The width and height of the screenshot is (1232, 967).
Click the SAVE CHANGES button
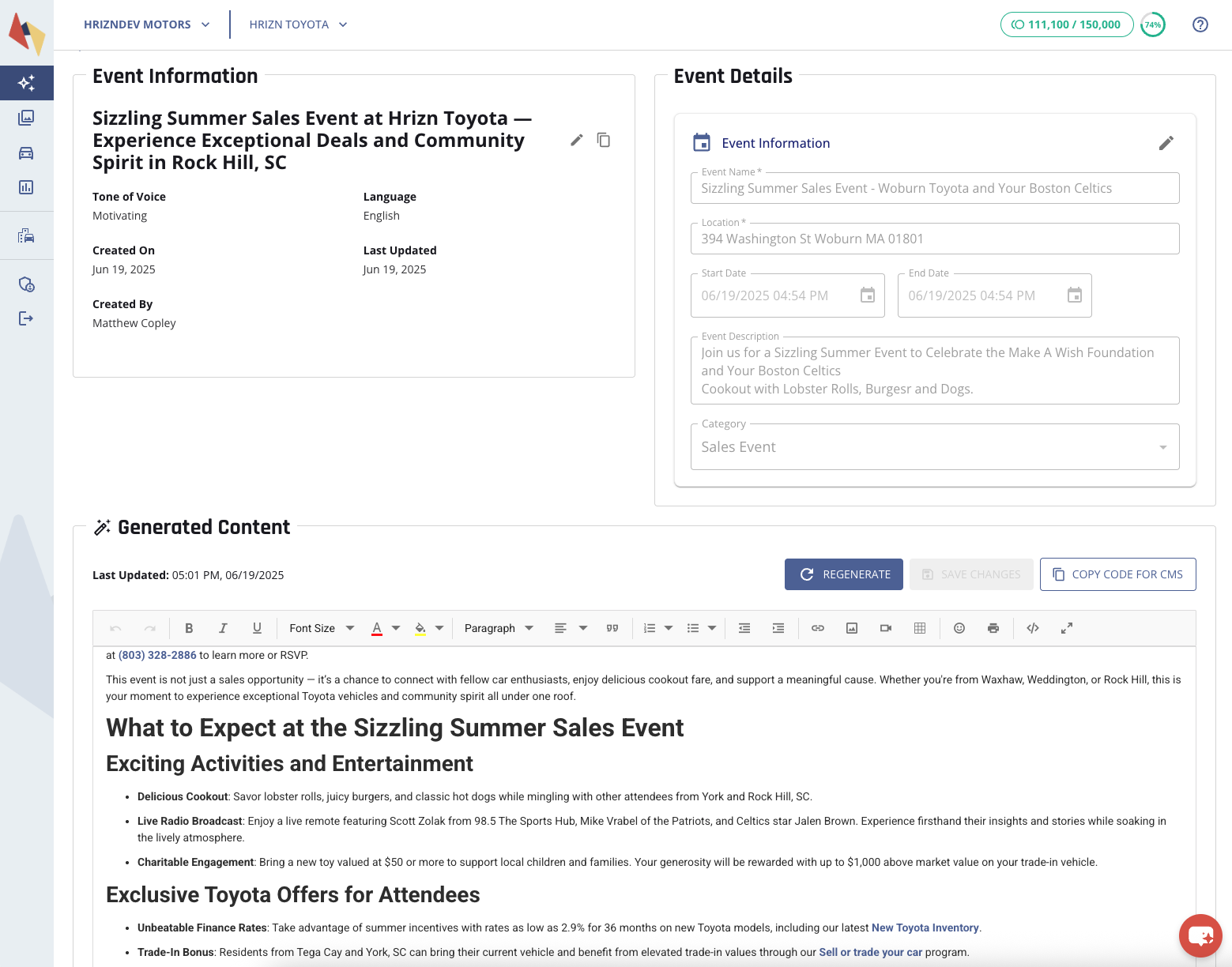click(x=971, y=574)
